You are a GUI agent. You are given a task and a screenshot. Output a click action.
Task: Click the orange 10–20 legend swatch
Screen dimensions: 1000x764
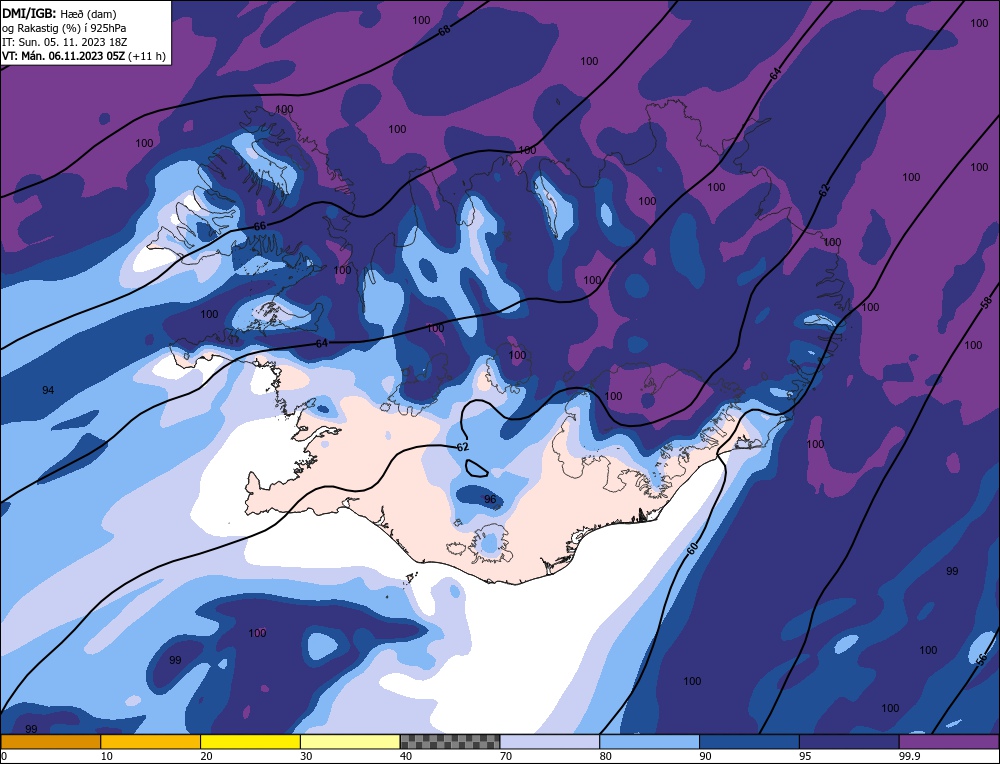coord(151,741)
